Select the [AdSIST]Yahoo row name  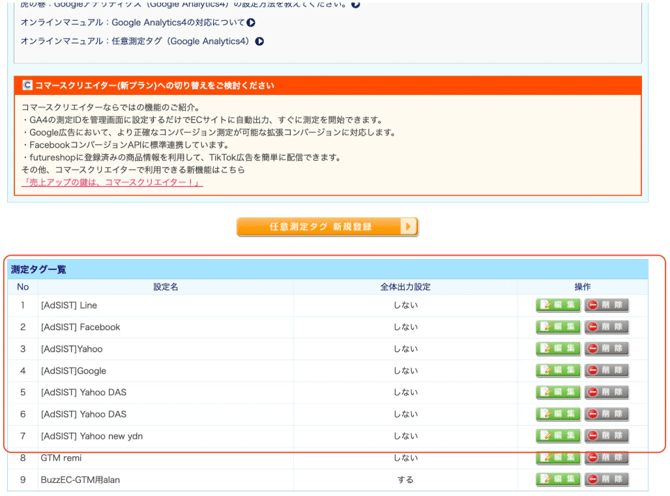point(72,349)
